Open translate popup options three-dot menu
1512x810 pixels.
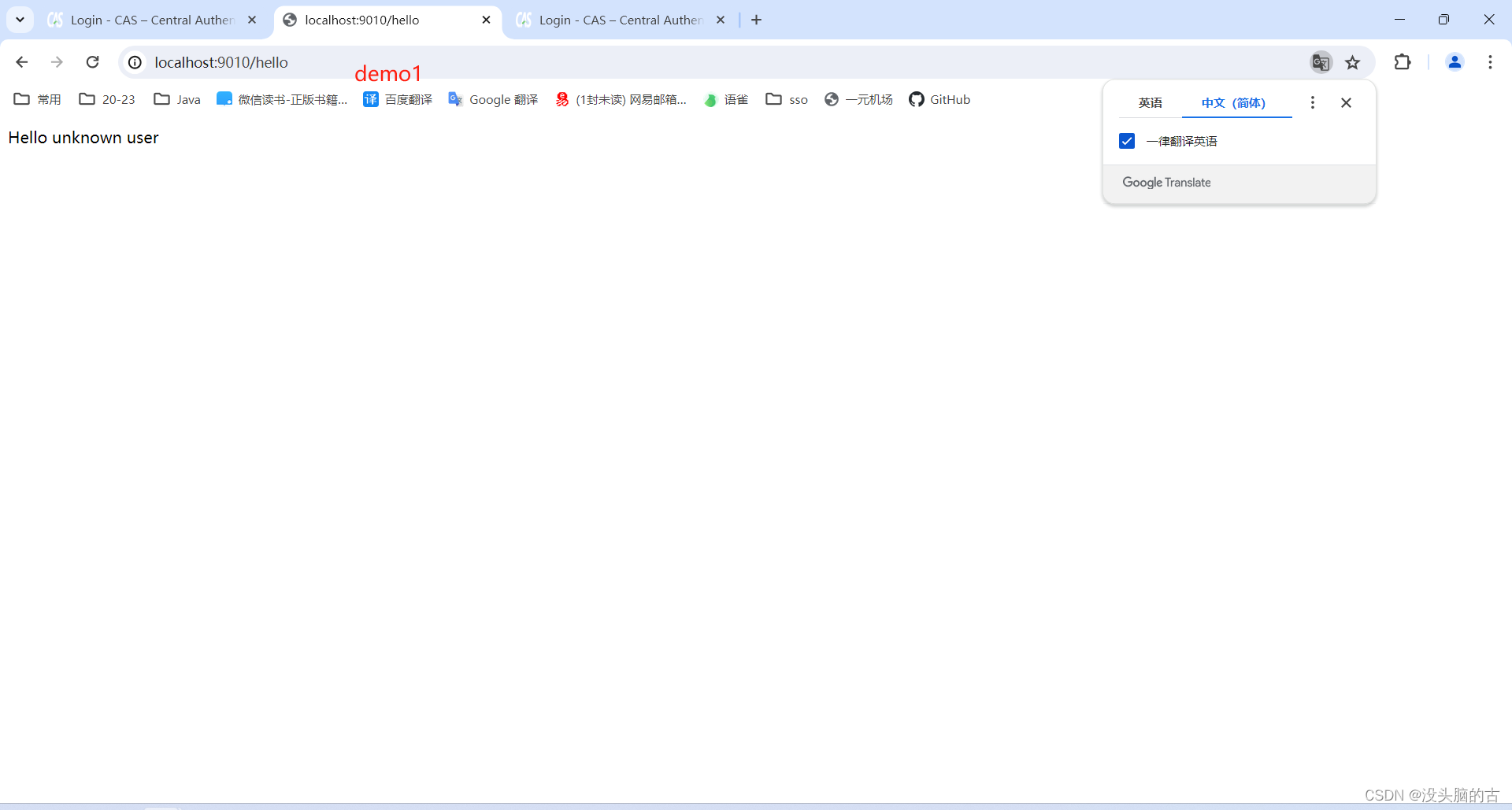coord(1312,102)
